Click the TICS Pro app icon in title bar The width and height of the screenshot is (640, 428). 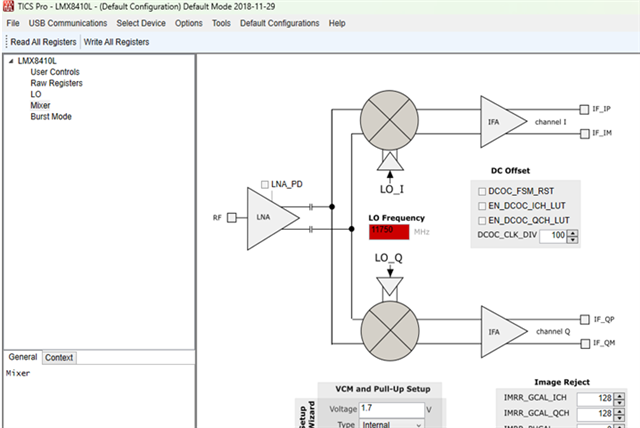(x=8, y=6)
